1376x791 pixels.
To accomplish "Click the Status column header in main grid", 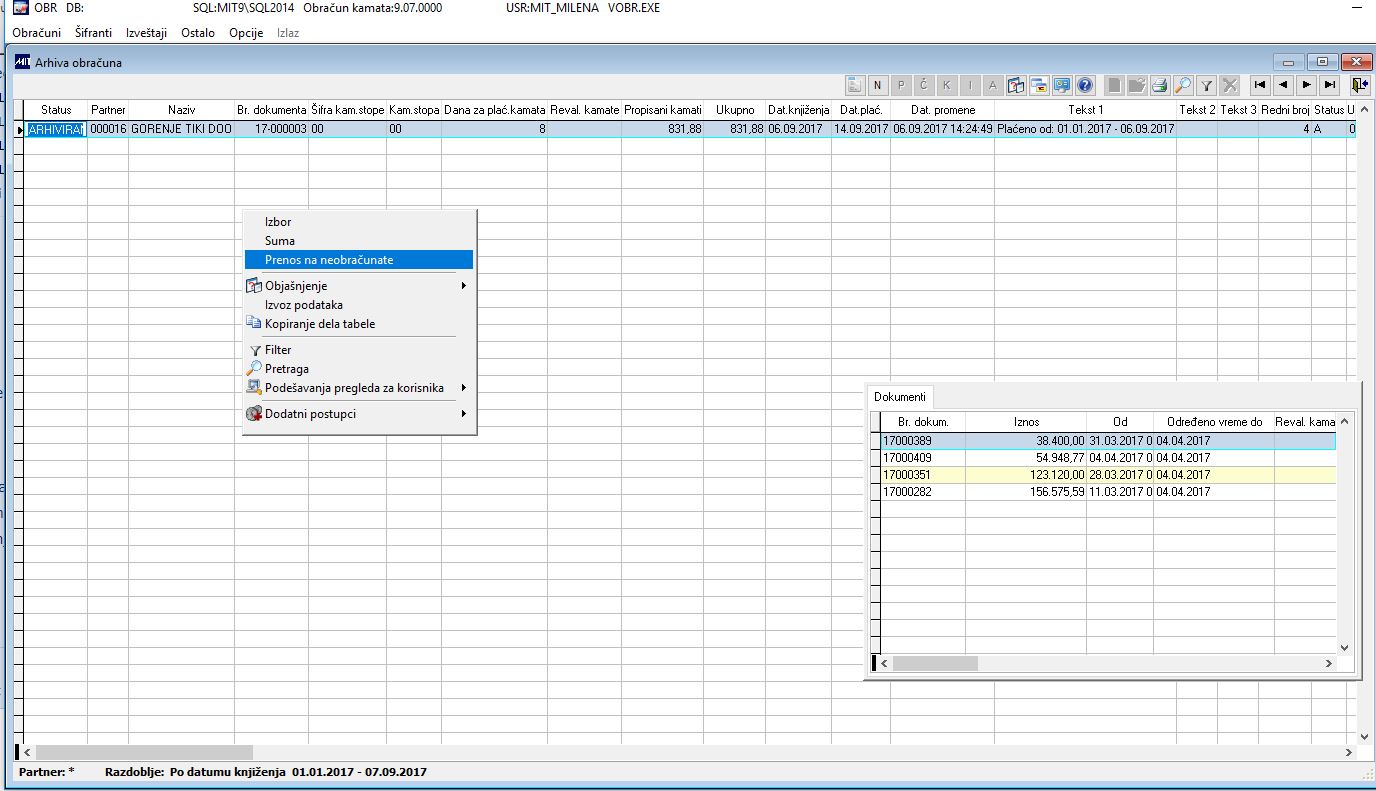I will tap(56, 110).
